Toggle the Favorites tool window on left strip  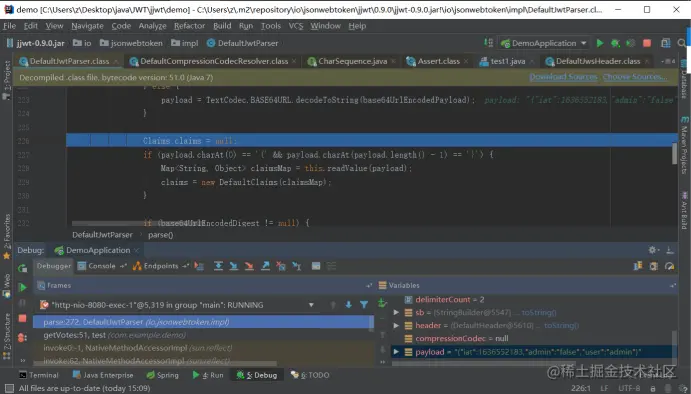pos(7,237)
